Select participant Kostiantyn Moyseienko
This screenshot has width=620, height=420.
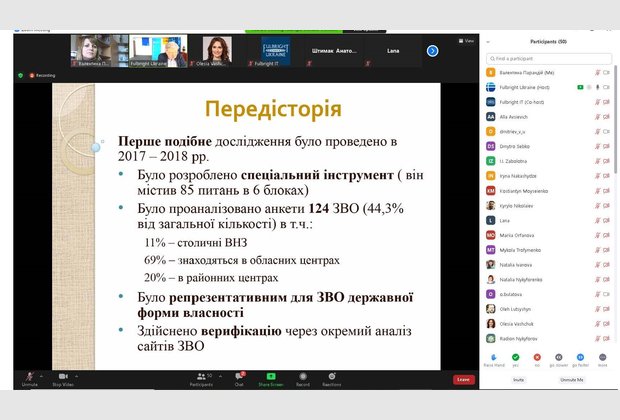click(548, 191)
